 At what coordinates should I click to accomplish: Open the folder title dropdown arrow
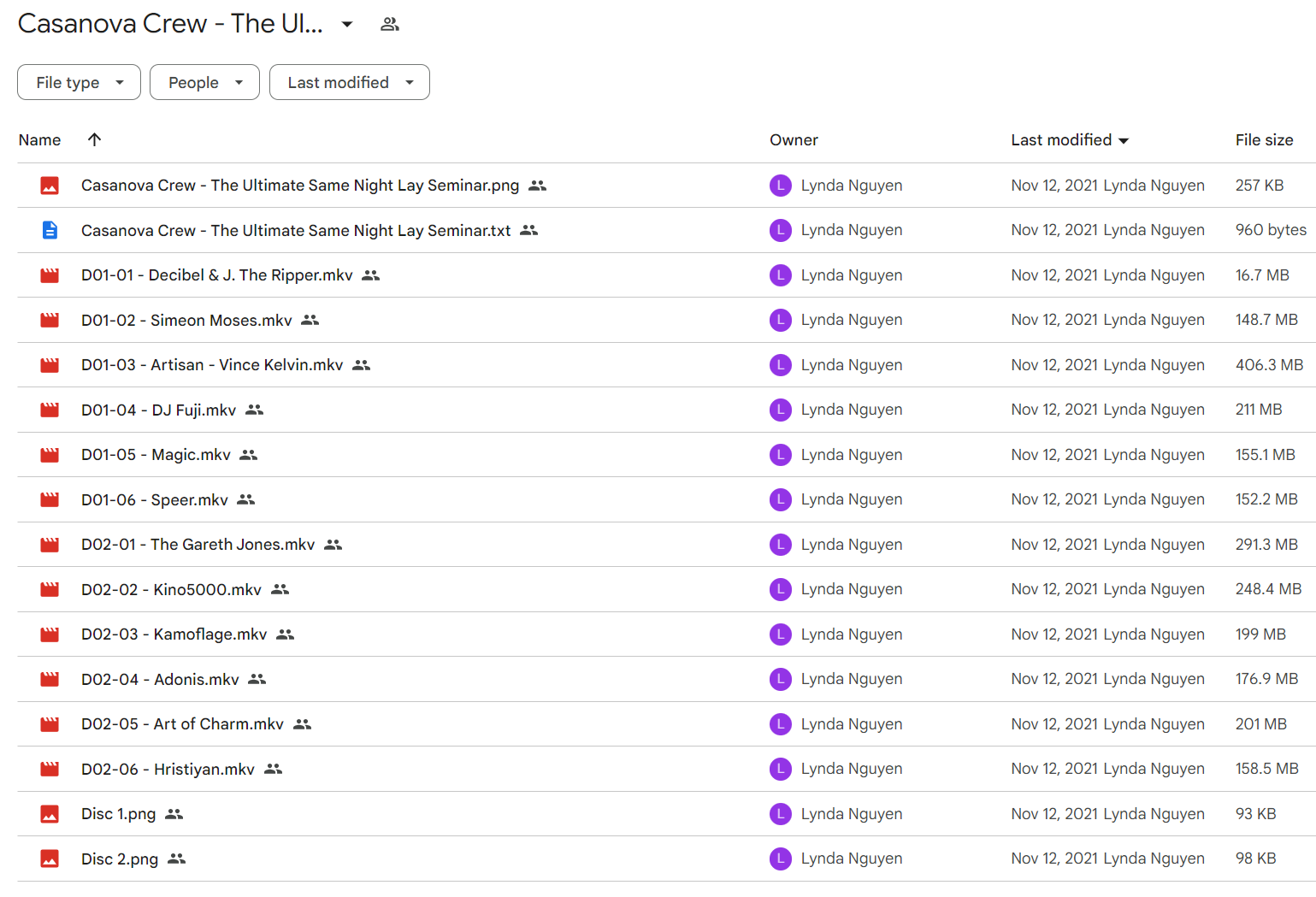[x=347, y=24]
